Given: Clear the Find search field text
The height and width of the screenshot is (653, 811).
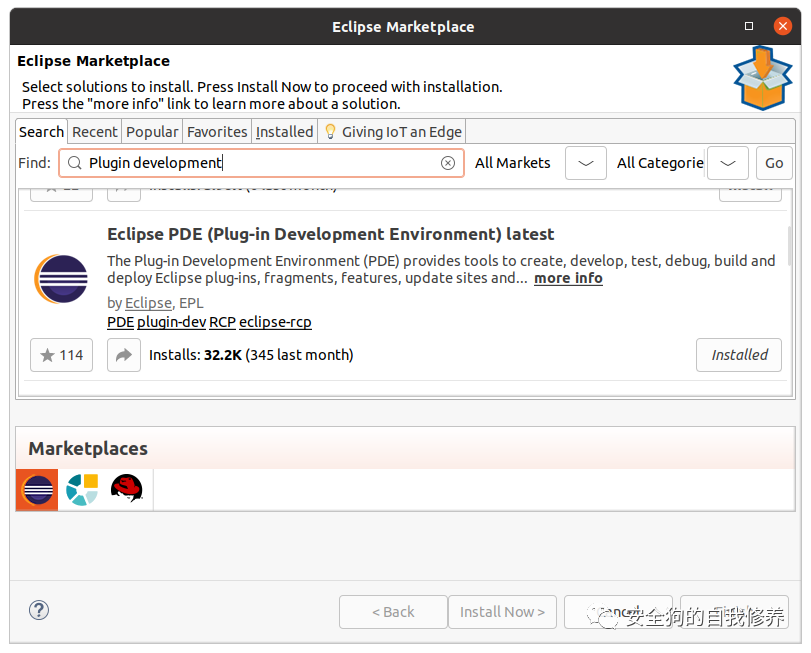Looking at the screenshot, I should (447, 163).
